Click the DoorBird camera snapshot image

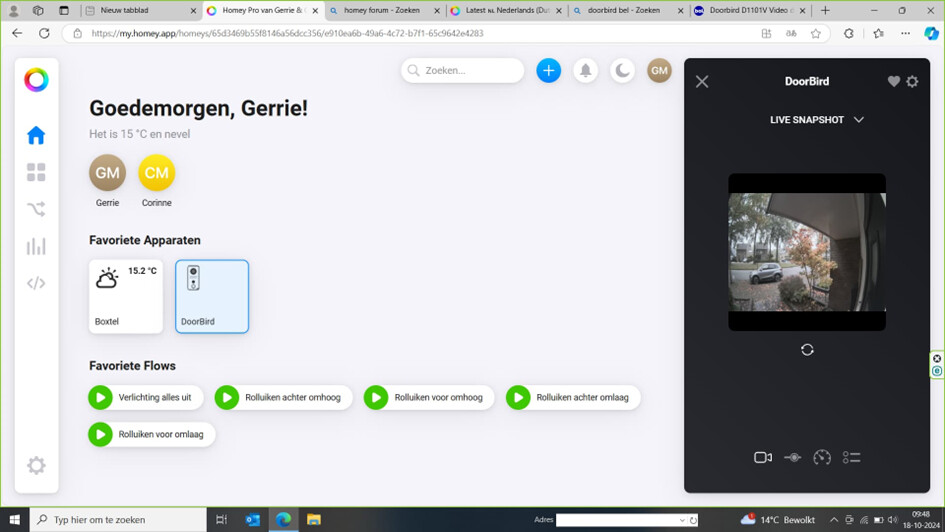click(807, 252)
